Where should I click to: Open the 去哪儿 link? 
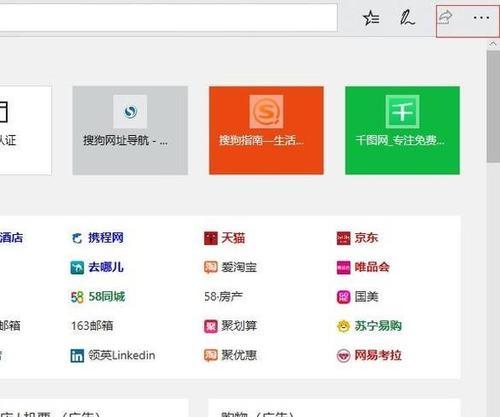click(x=106, y=267)
